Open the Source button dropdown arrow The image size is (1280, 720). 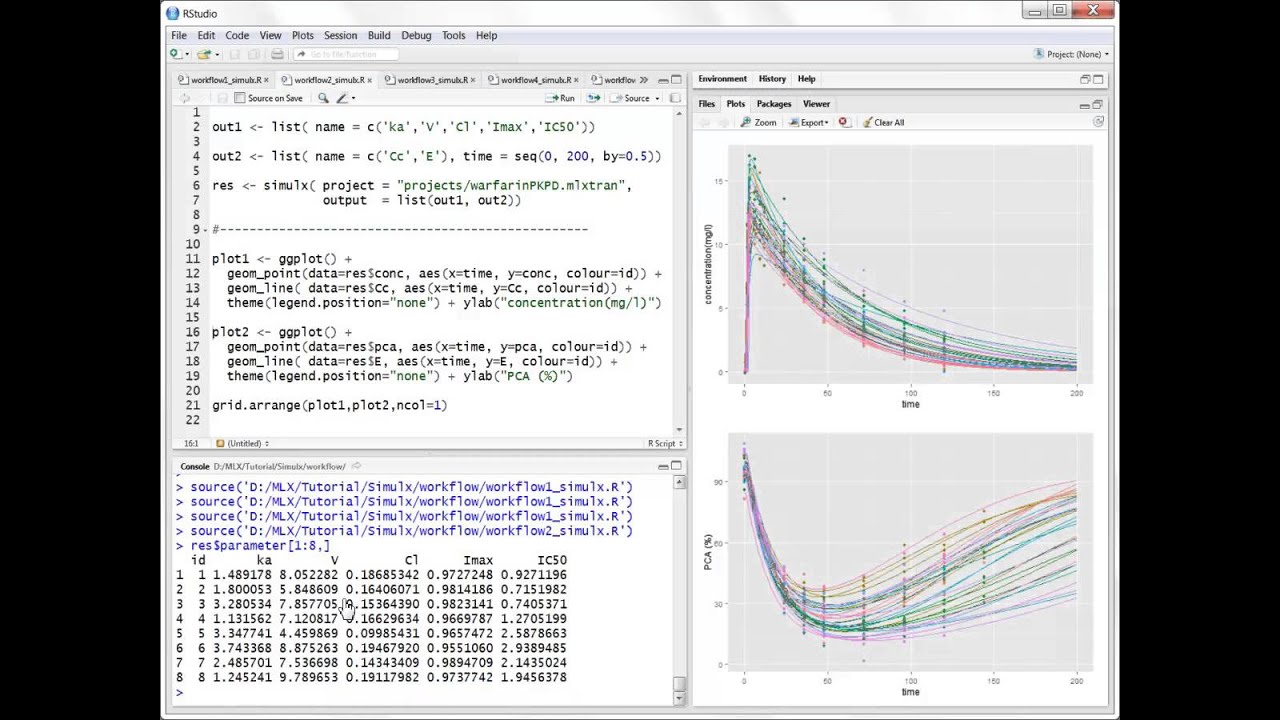coord(657,98)
